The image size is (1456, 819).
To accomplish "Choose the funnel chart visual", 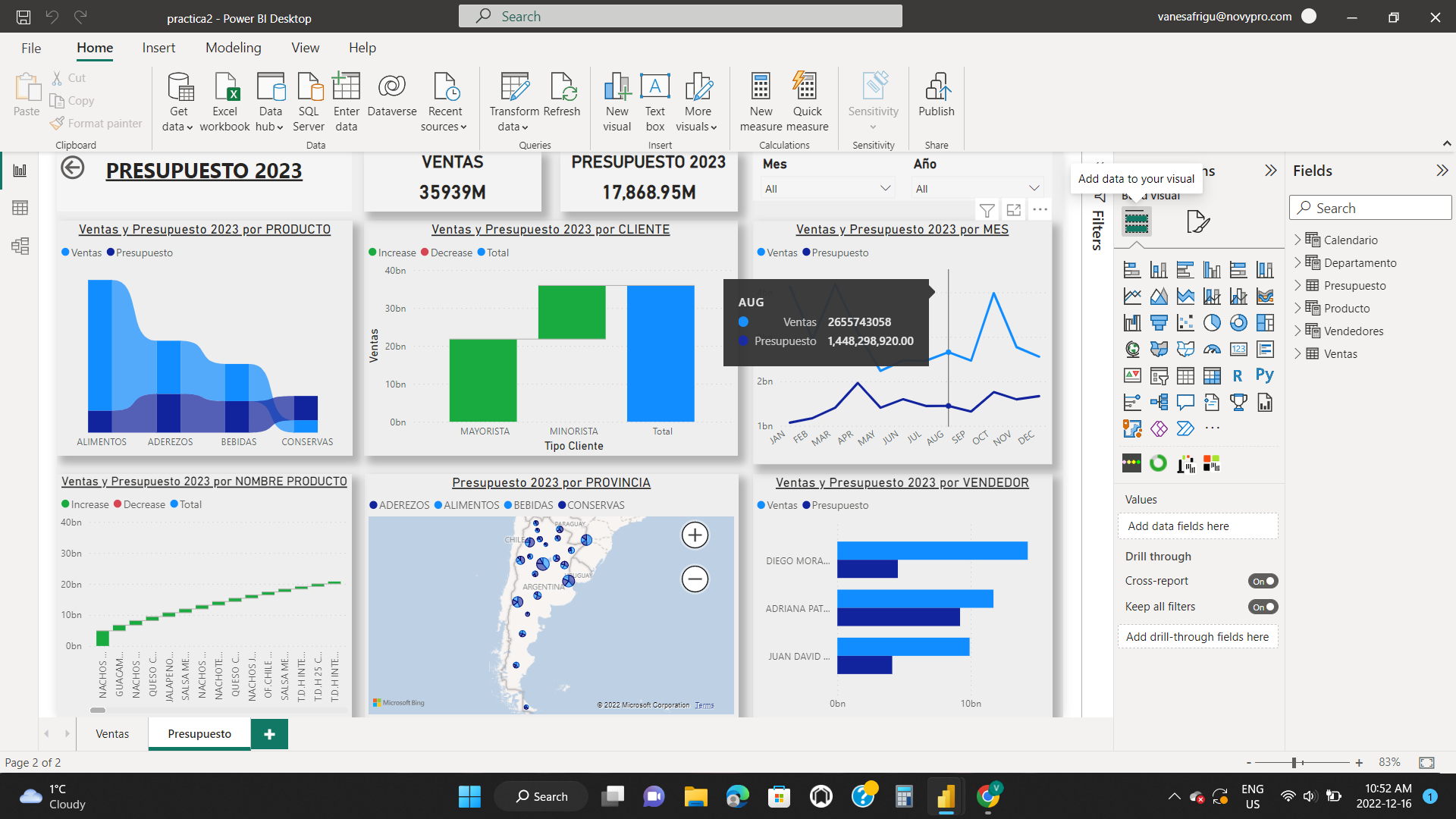I will pyautogui.click(x=1159, y=323).
